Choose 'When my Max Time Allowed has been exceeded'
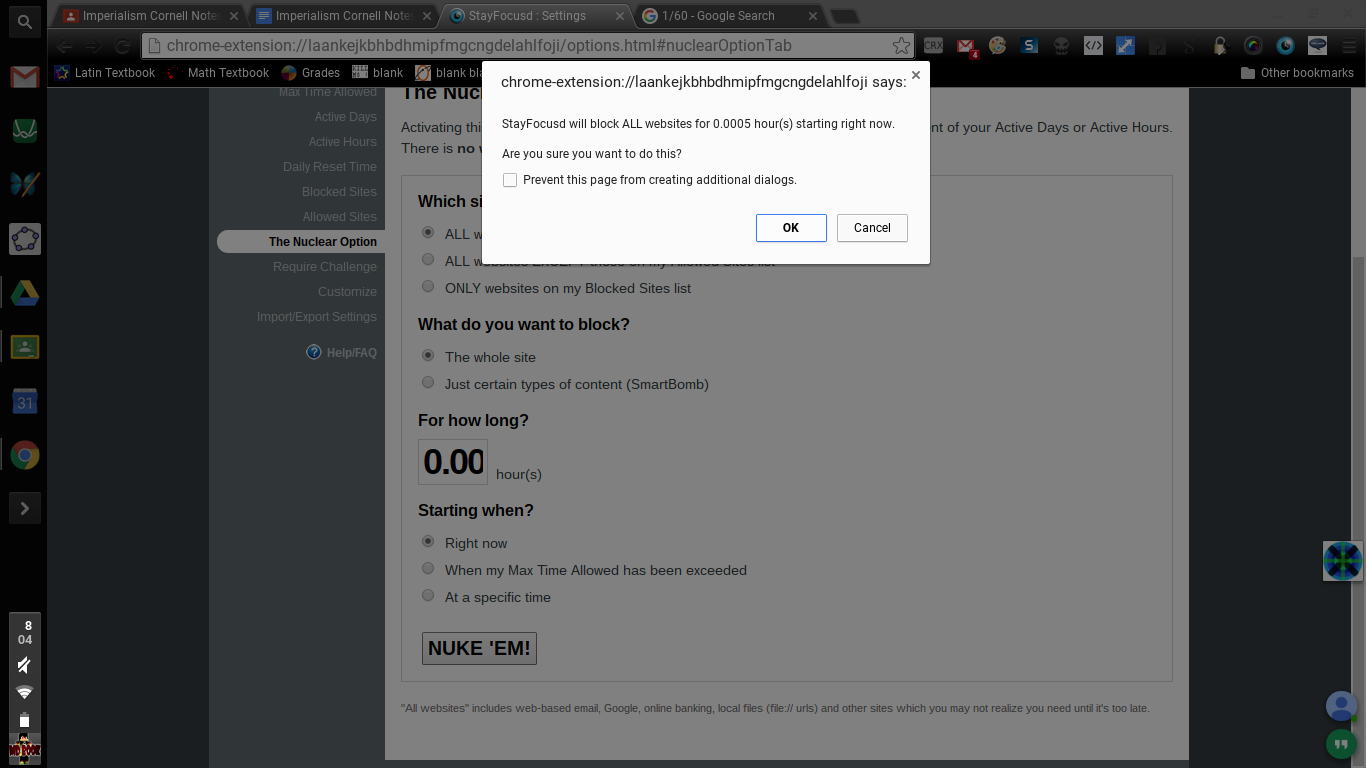Screen dimensions: 1366x768 [428, 568]
